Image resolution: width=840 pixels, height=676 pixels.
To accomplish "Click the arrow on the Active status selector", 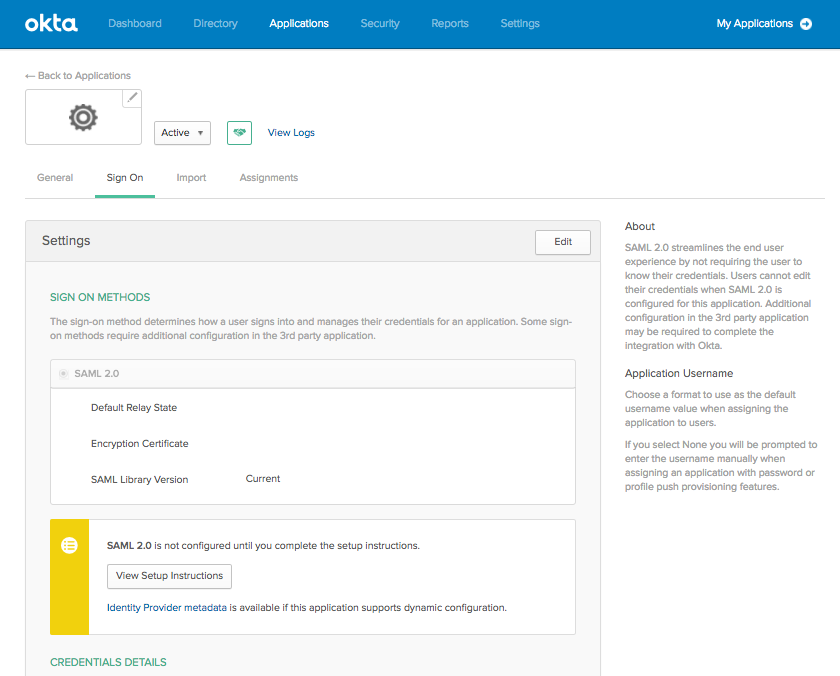I will pos(202,132).
